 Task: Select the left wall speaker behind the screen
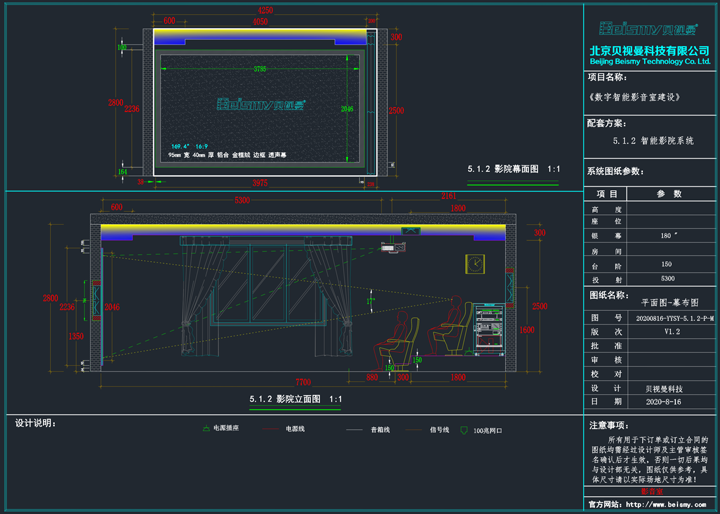click(x=96, y=299)
